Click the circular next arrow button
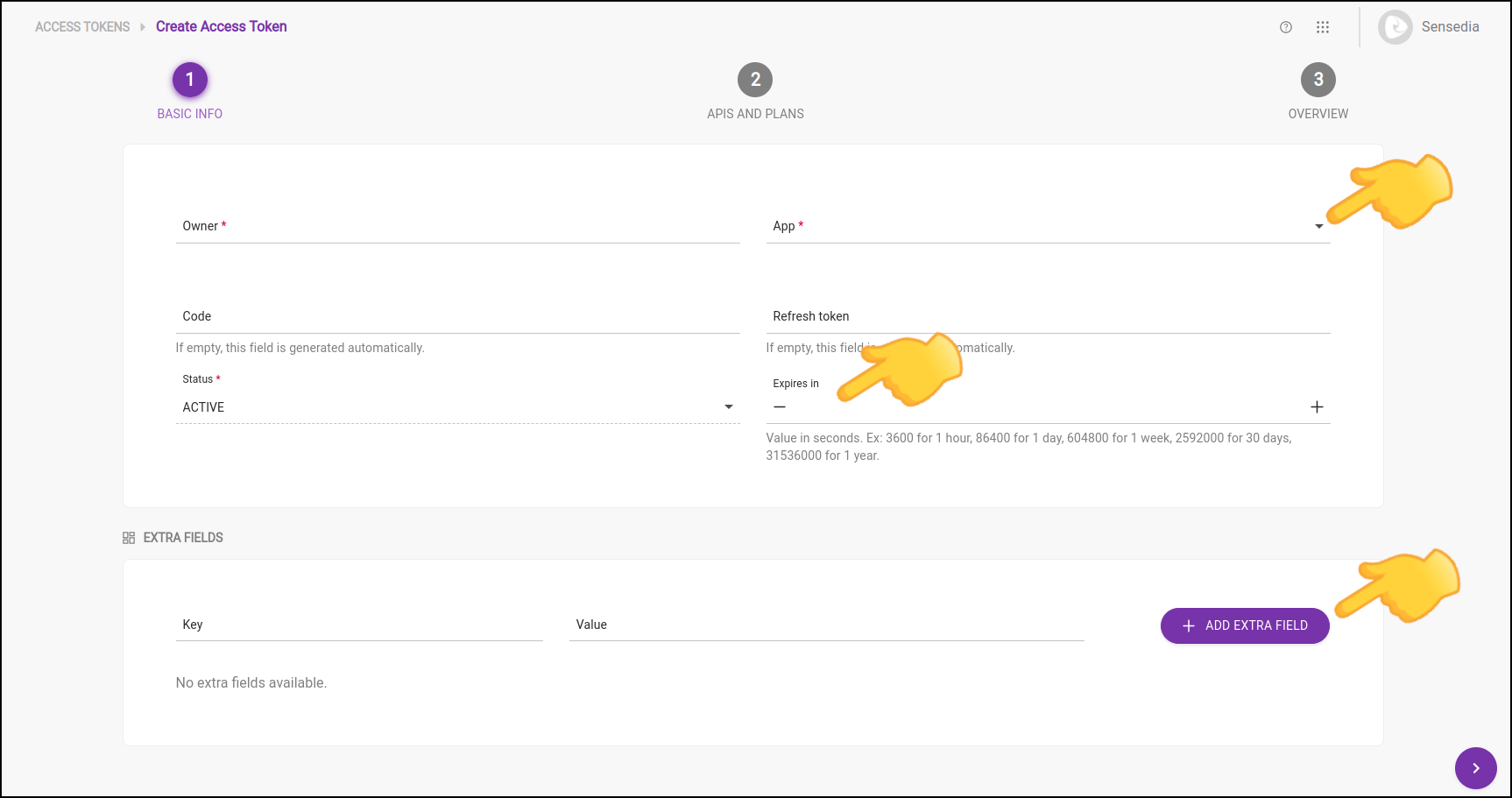Viewport: 1512px width, 798px height. point(1475,768)
